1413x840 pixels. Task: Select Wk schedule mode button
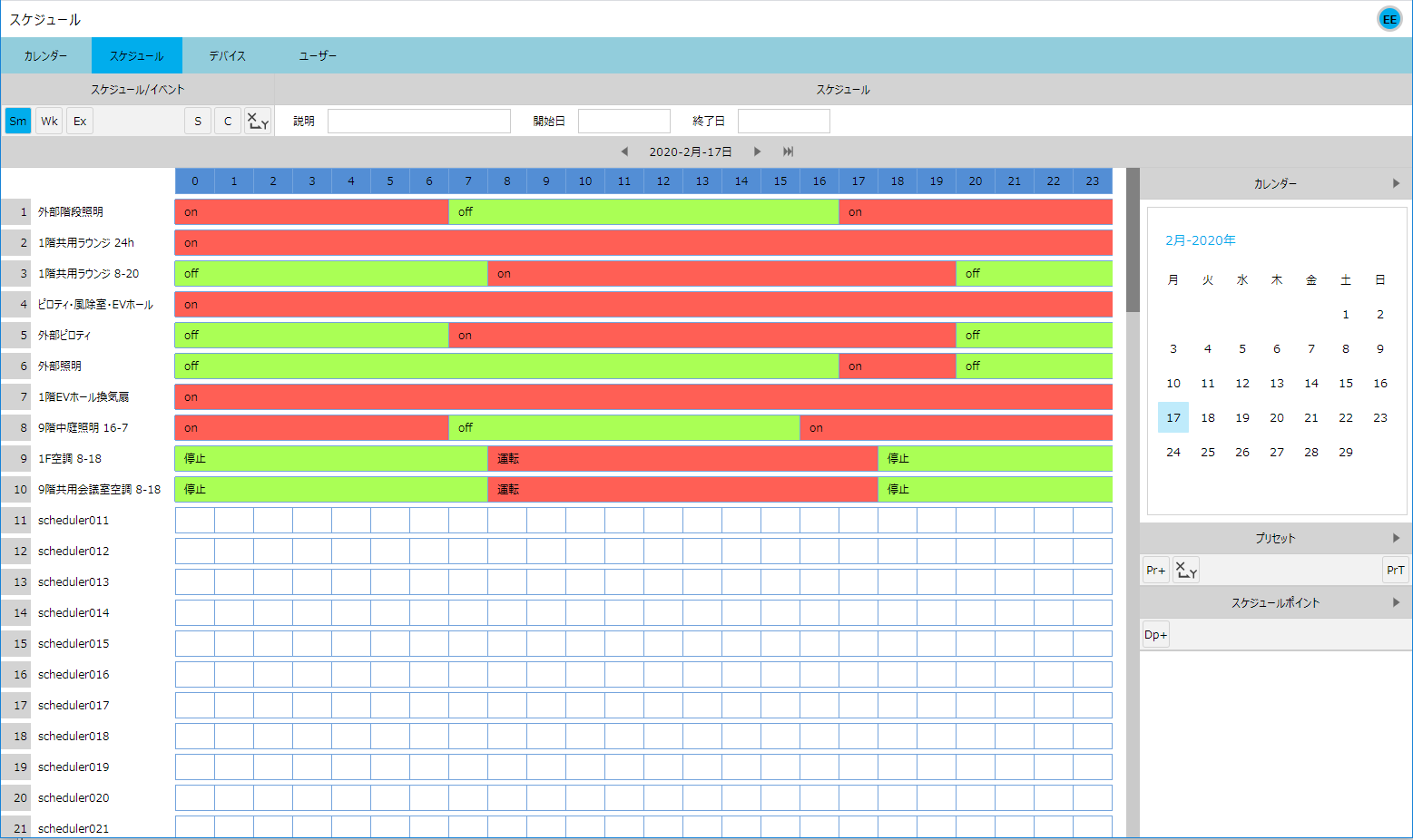coord(49,121)
